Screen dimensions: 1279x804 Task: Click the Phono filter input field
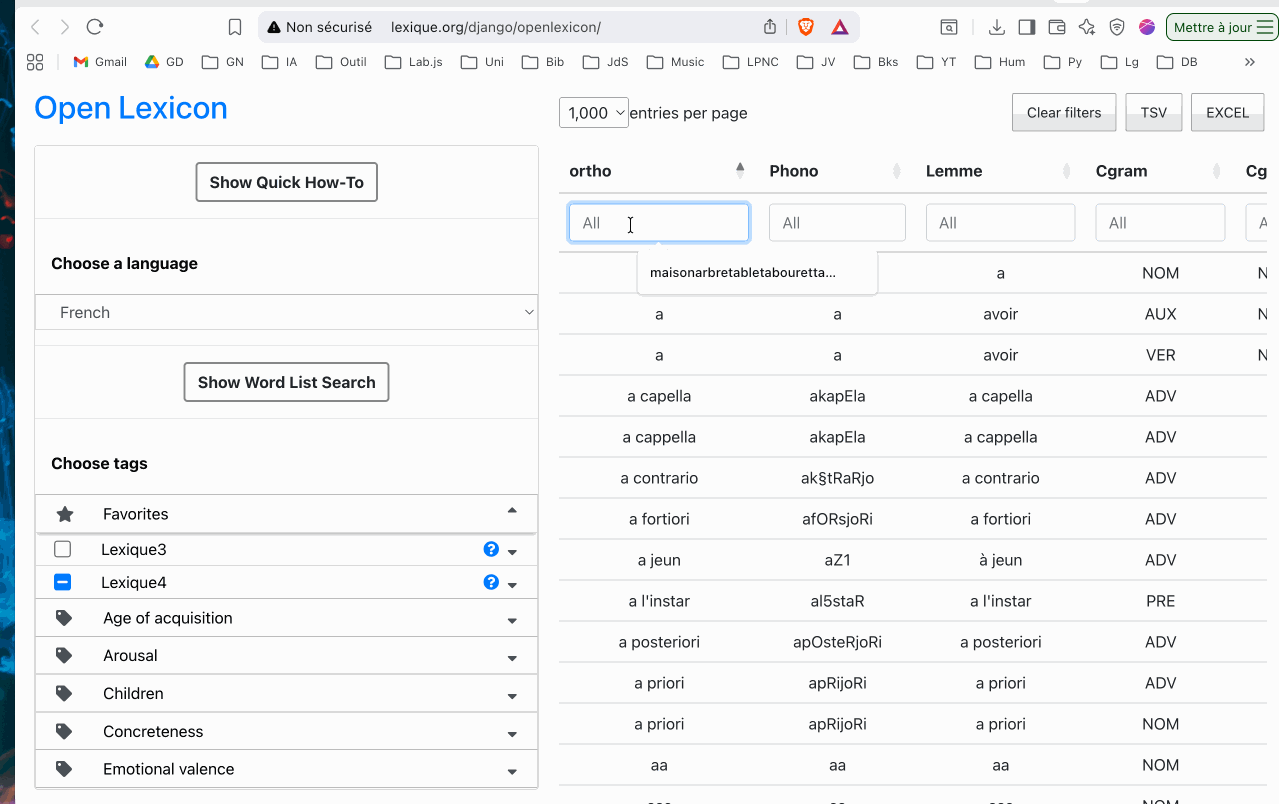coord(837,223)
